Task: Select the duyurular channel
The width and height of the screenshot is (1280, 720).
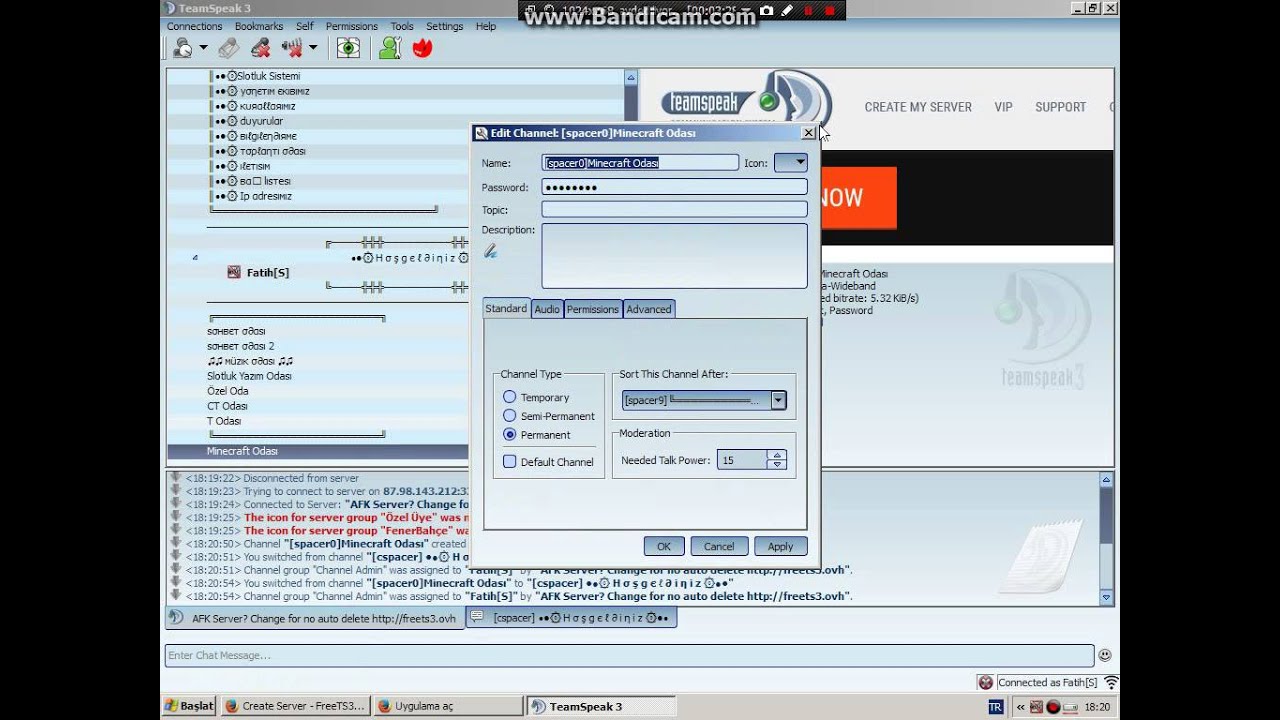Action: point(261,121)
